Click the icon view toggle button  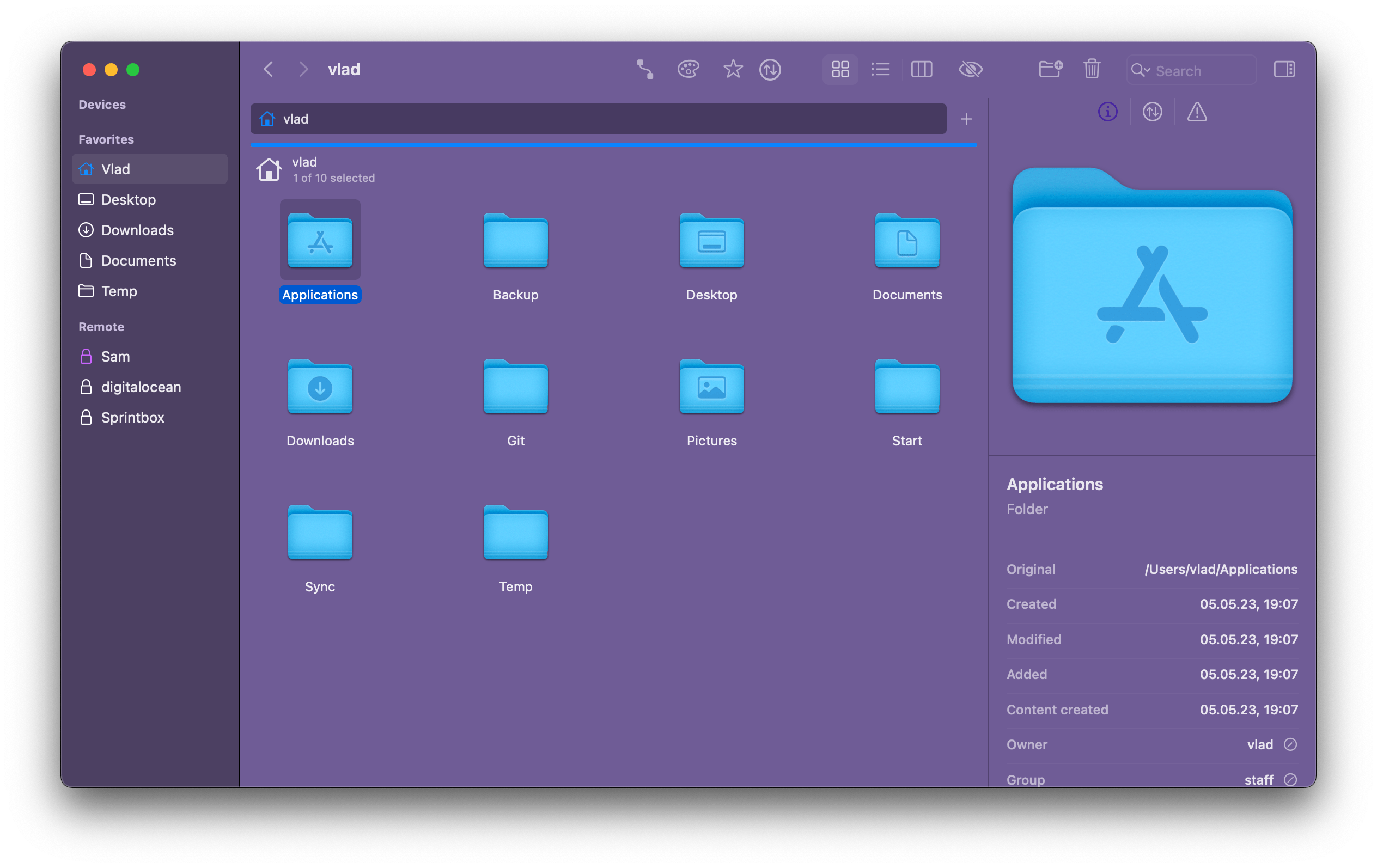(839, 68)
